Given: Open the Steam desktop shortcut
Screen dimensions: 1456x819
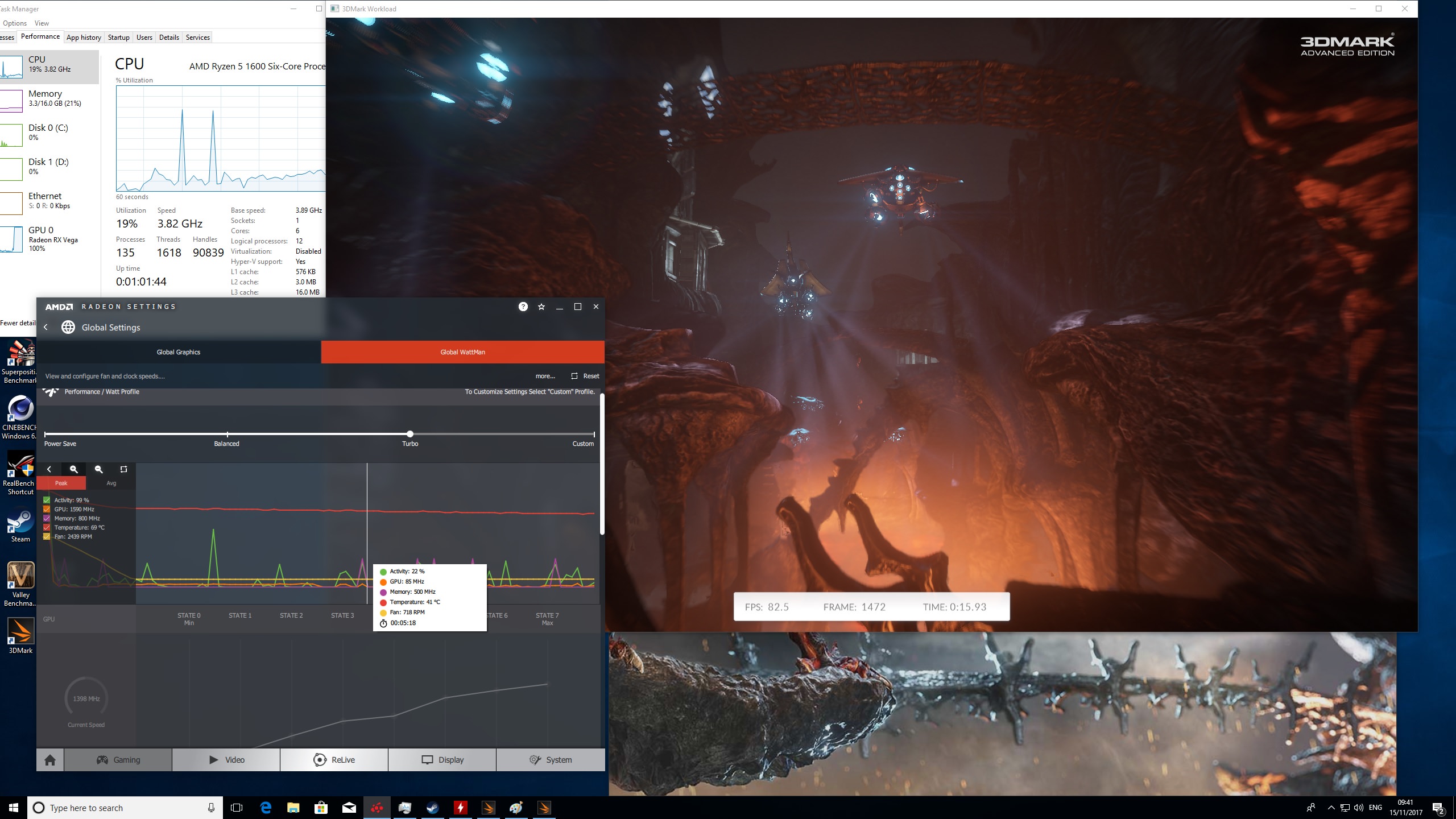Looking at the screenshot, I should point(20,525).
